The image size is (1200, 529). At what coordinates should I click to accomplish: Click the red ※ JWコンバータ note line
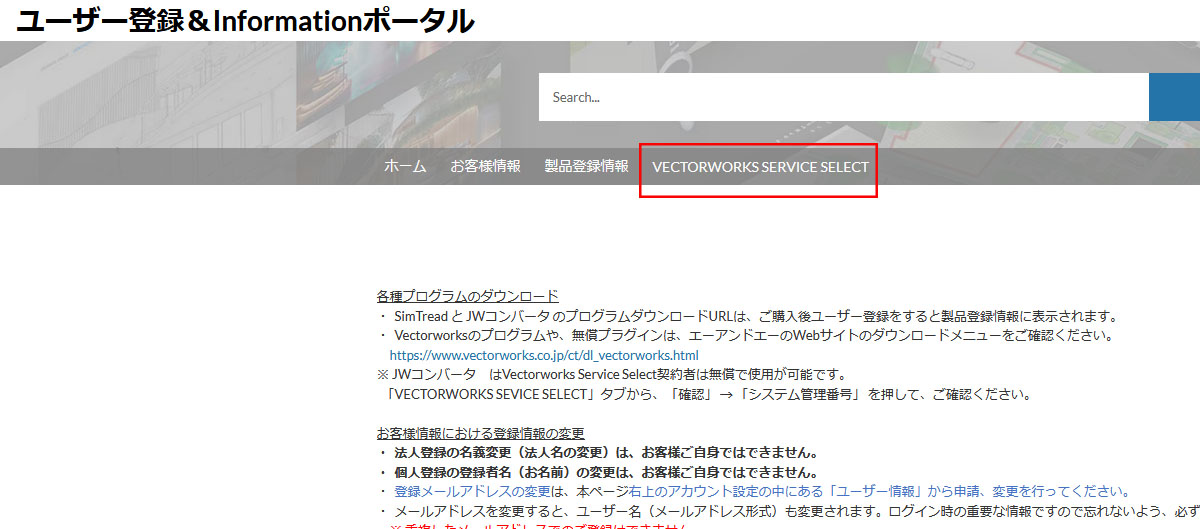(x=612, y=374)
